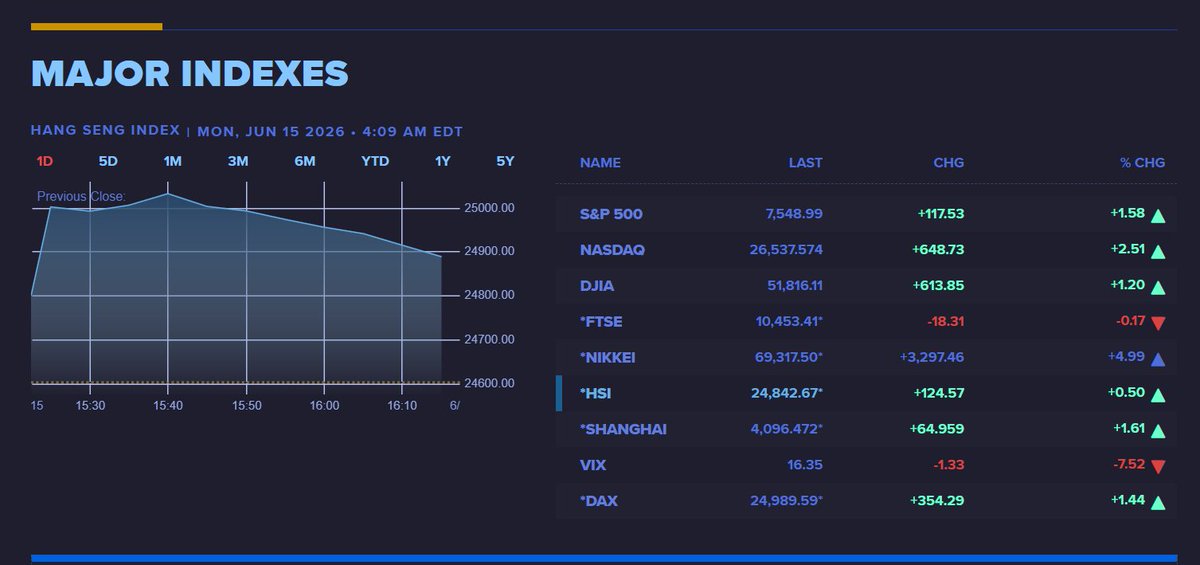
Task: Switch chart to 5D range
Action: [108, 162]
